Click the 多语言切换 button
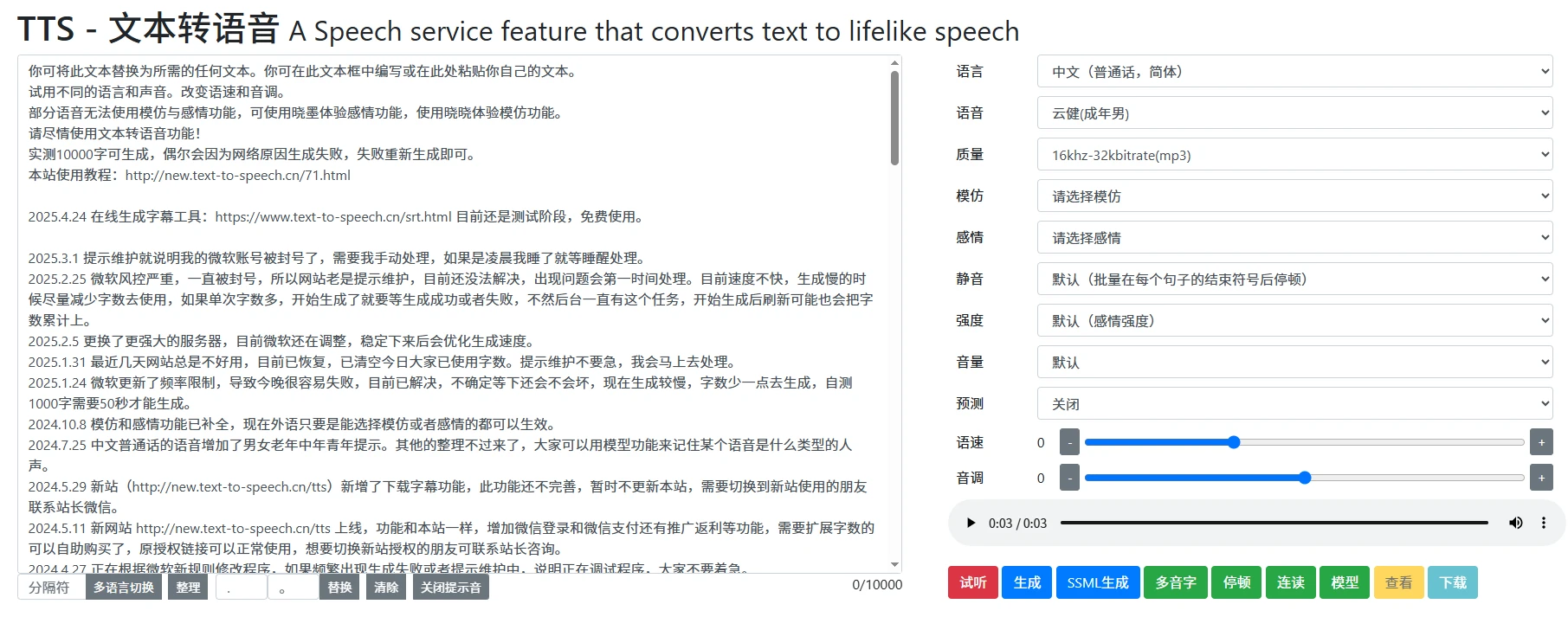 click(123, 587)
